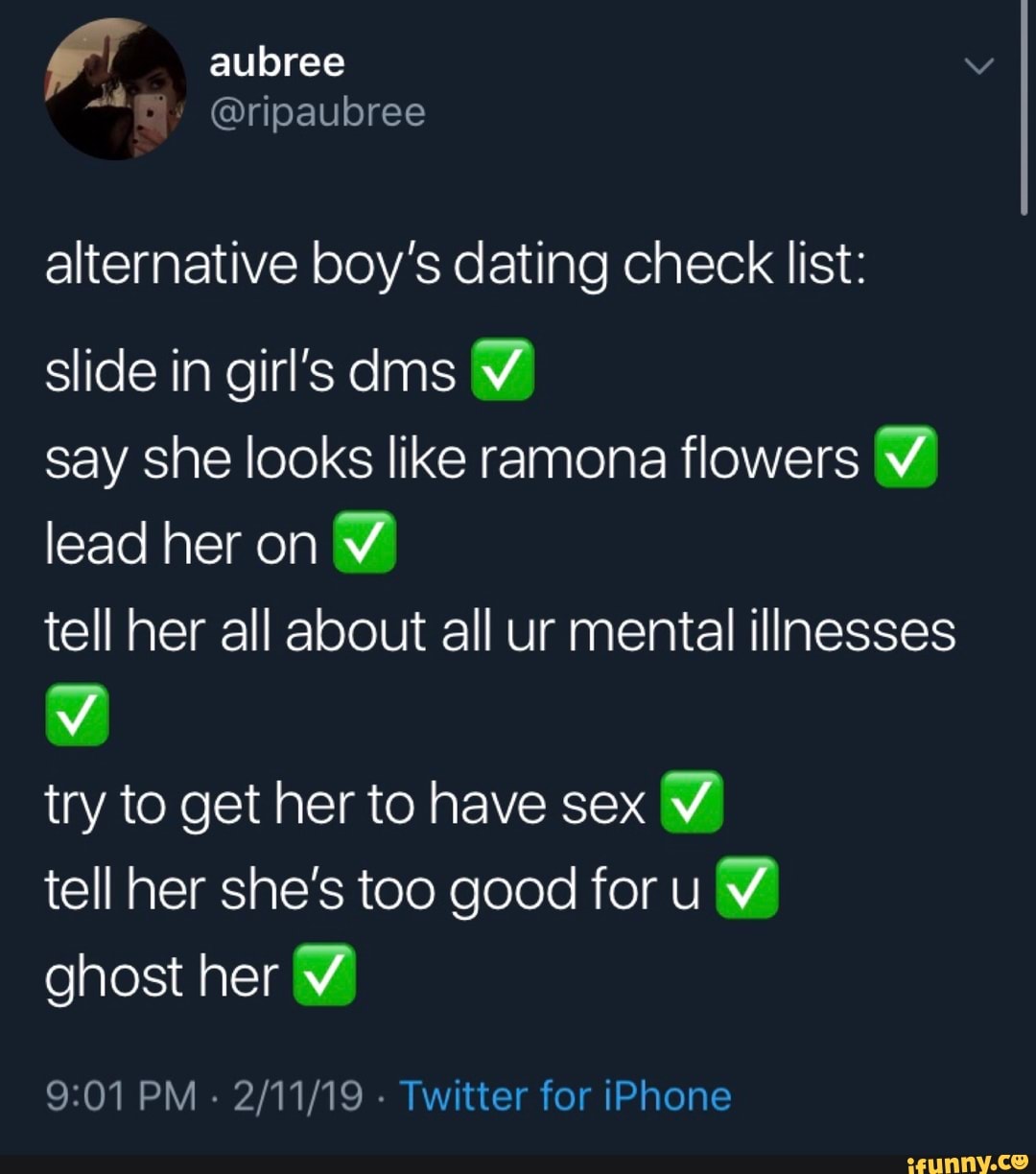Click the display name aubree

pos(276,62)
